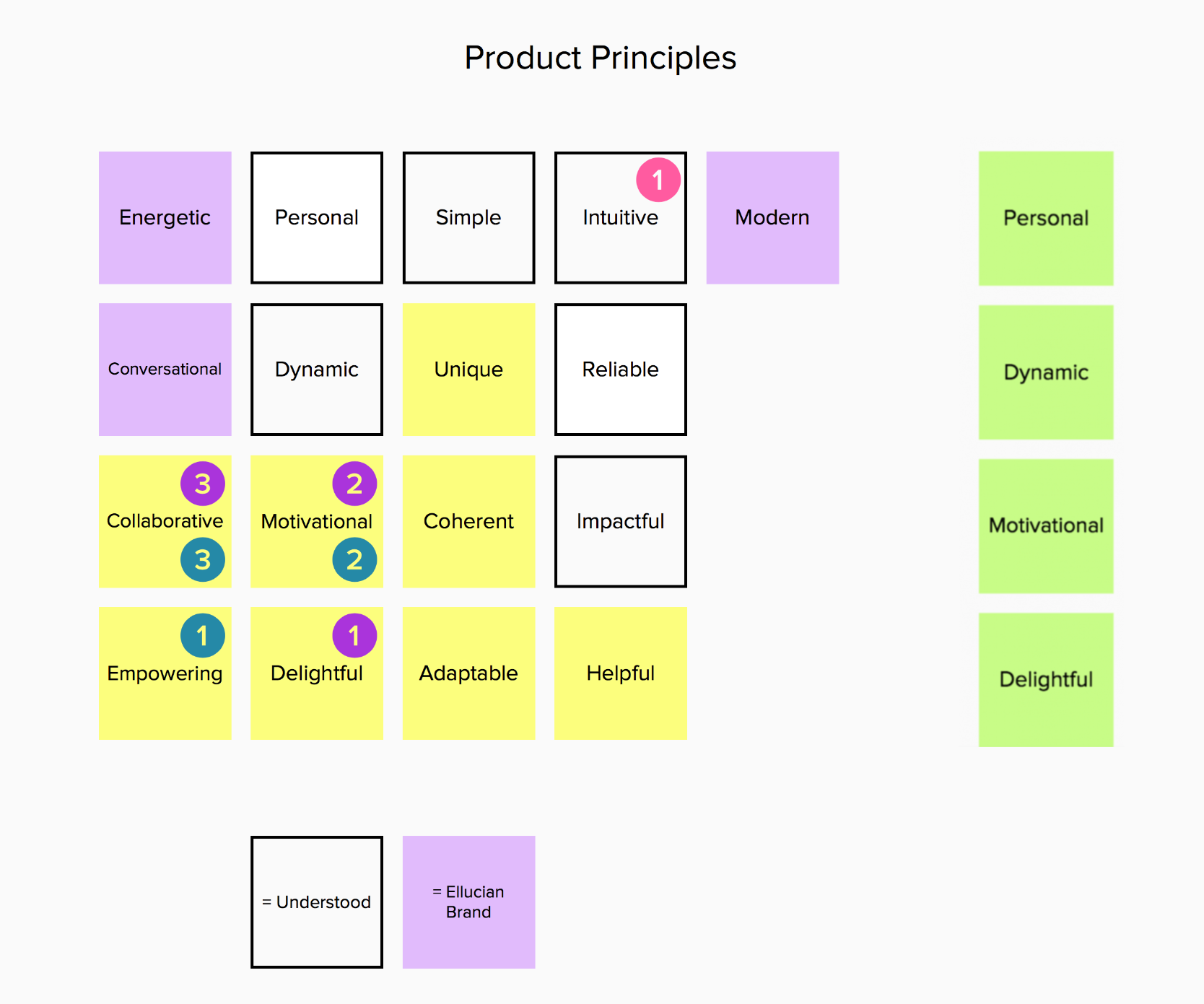Click the Product Principles title
This screenshot has width=1204, height=1004.
coord(601,58)
